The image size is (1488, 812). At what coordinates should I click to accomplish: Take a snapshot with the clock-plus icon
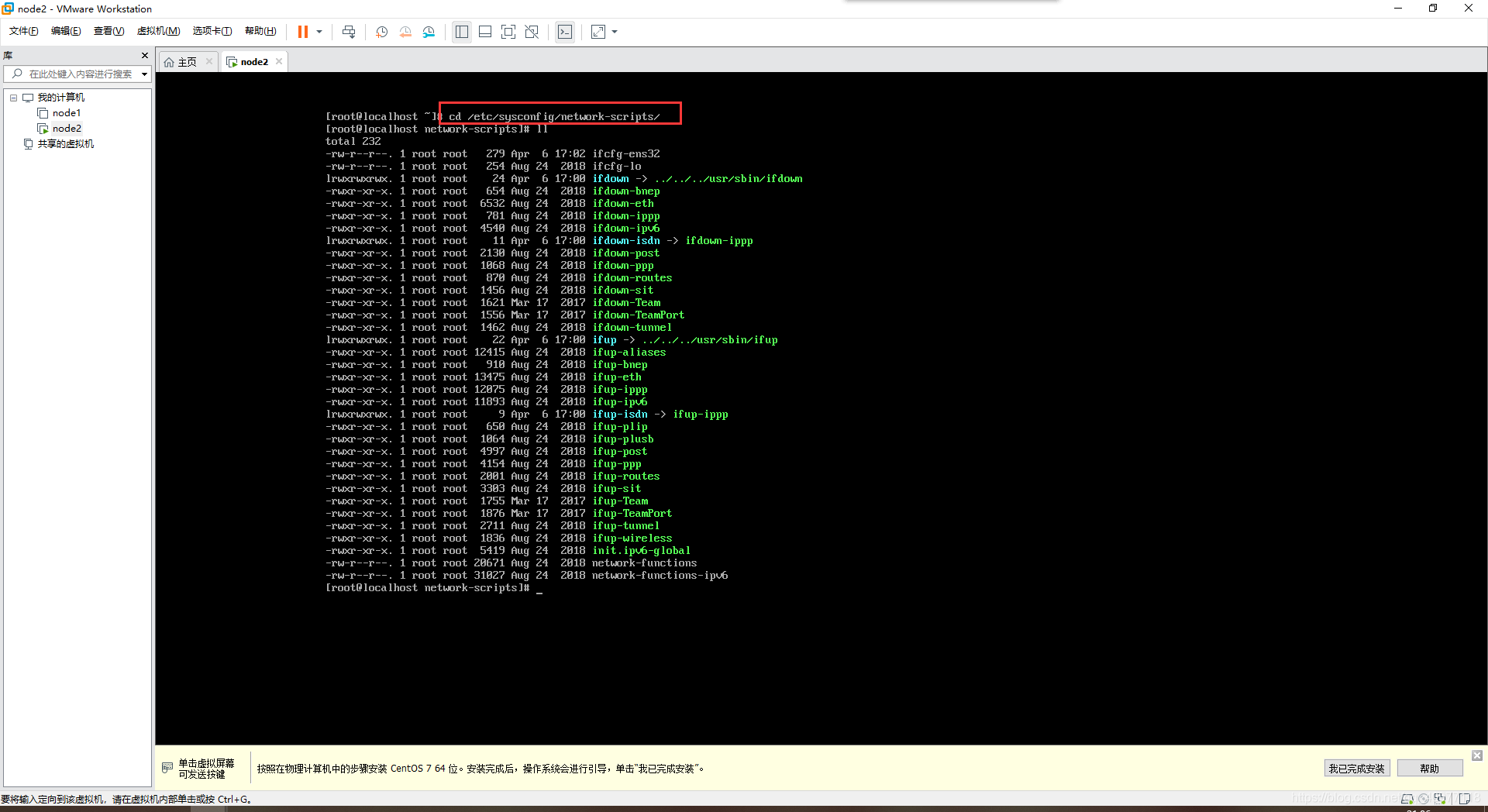coord(382,32)
